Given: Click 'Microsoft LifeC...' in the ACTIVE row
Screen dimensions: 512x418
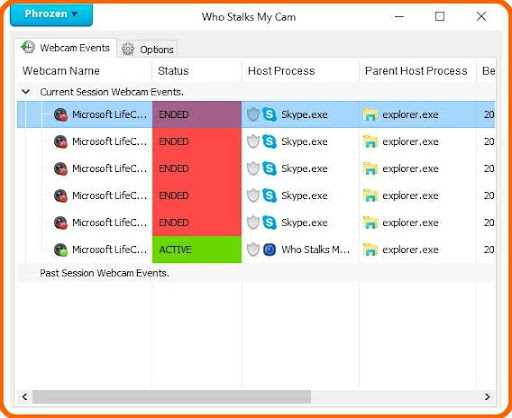Looking at the screenshot, I should pos(109,249).
